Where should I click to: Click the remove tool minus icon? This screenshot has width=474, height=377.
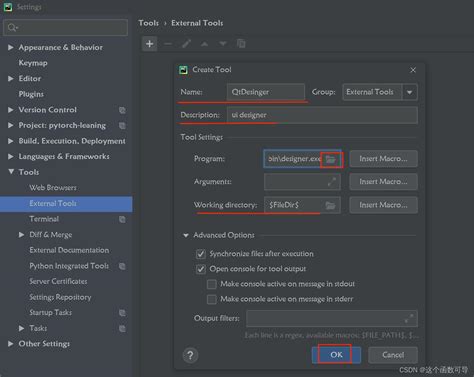168,44
